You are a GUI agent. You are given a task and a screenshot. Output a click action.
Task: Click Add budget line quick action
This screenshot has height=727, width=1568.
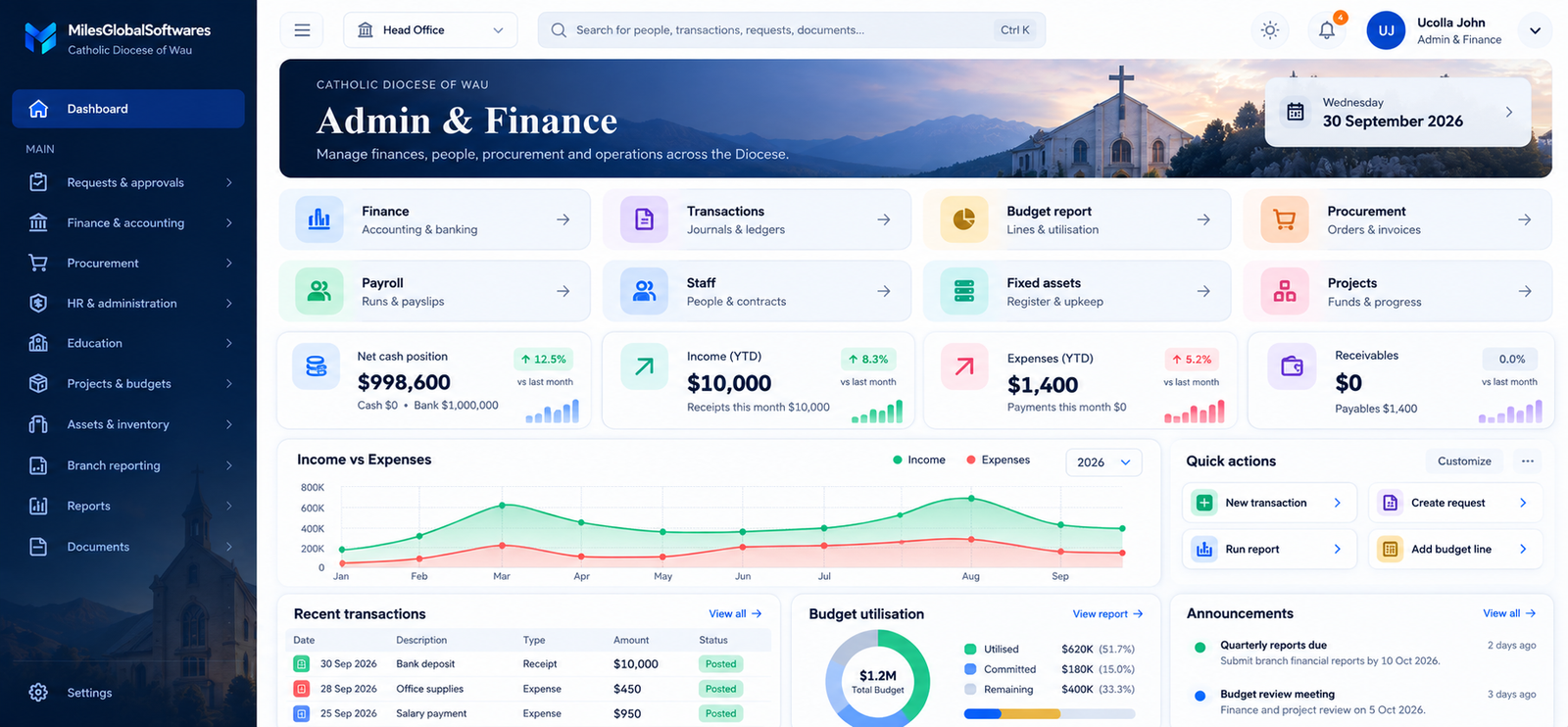click(x=1455, y=550)
